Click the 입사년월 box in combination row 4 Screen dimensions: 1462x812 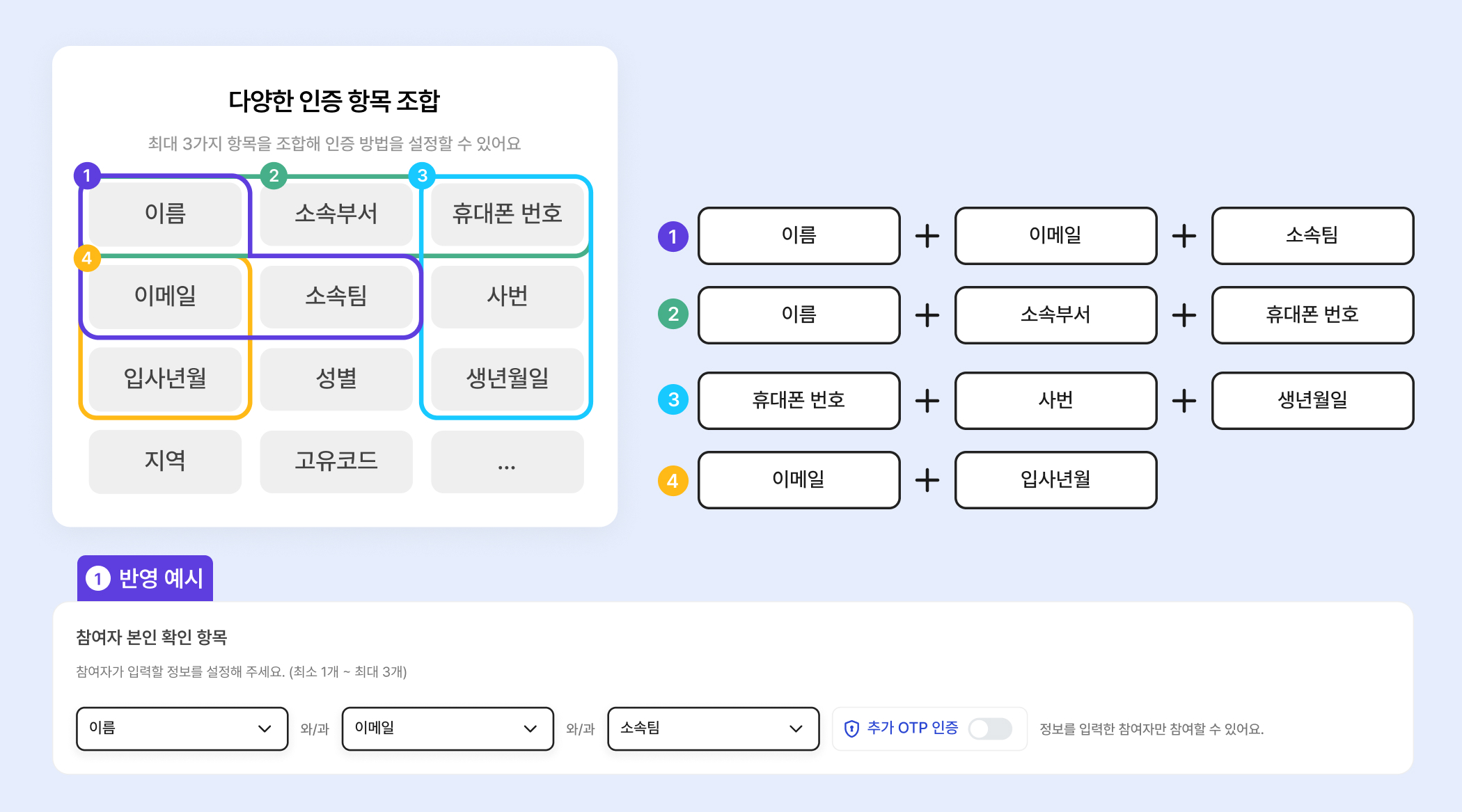[x=1055, y=480]
